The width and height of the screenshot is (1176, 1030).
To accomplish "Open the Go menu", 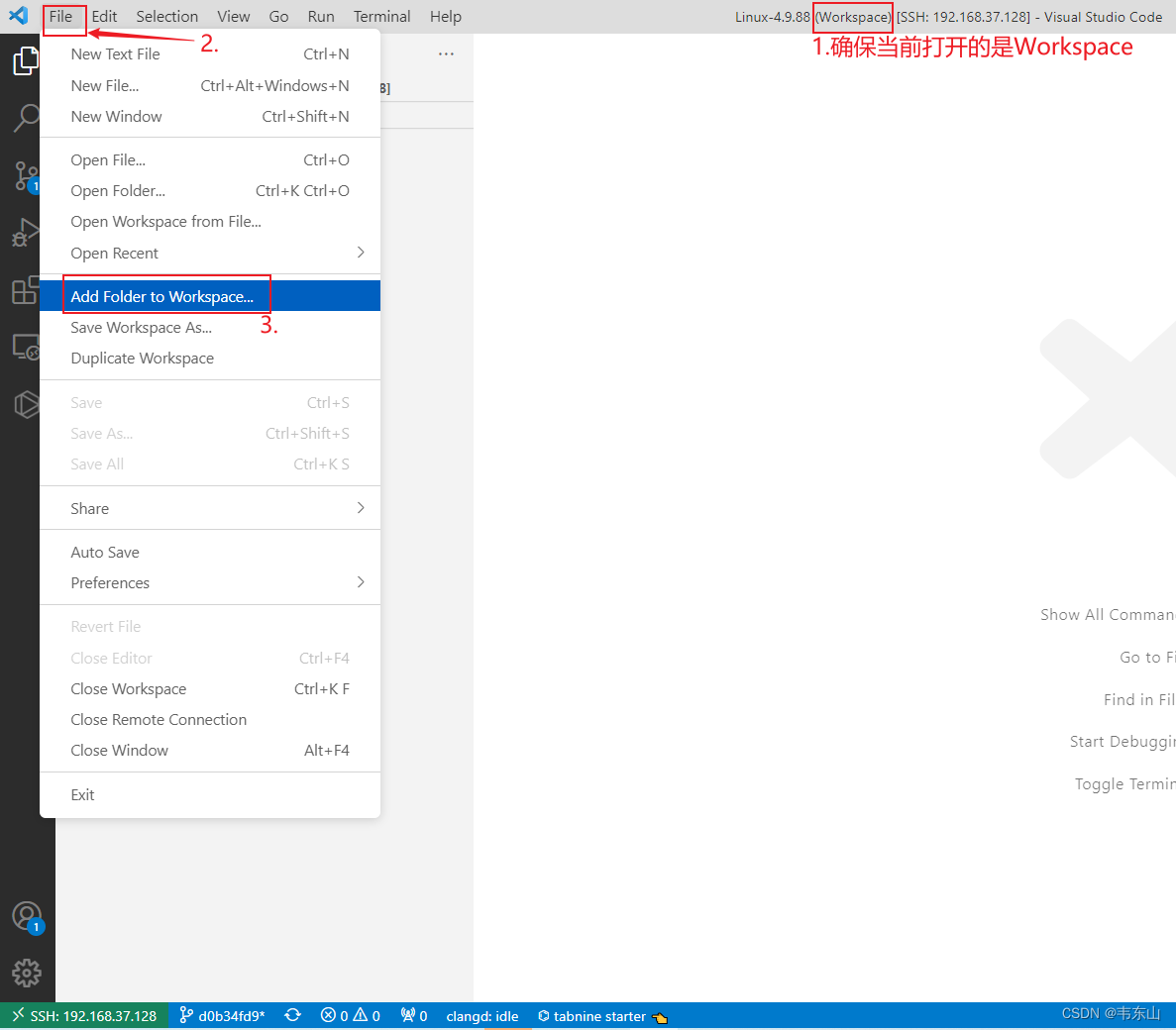I will pos(278,17).
